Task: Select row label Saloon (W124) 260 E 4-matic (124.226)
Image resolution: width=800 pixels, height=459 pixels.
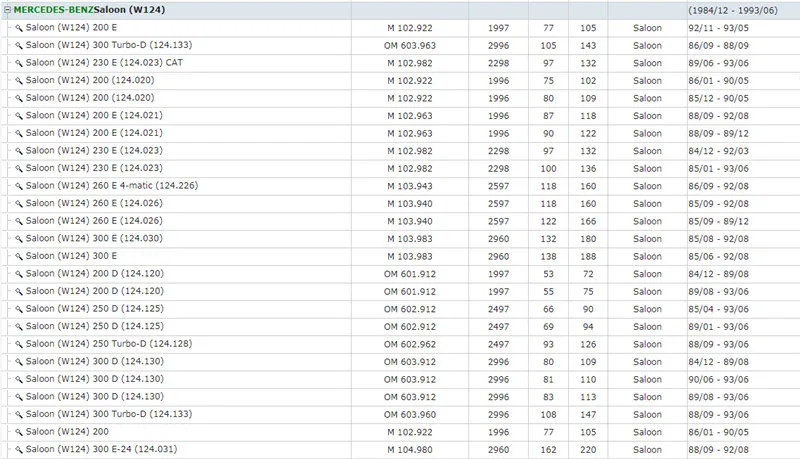Action: [112, 186]
